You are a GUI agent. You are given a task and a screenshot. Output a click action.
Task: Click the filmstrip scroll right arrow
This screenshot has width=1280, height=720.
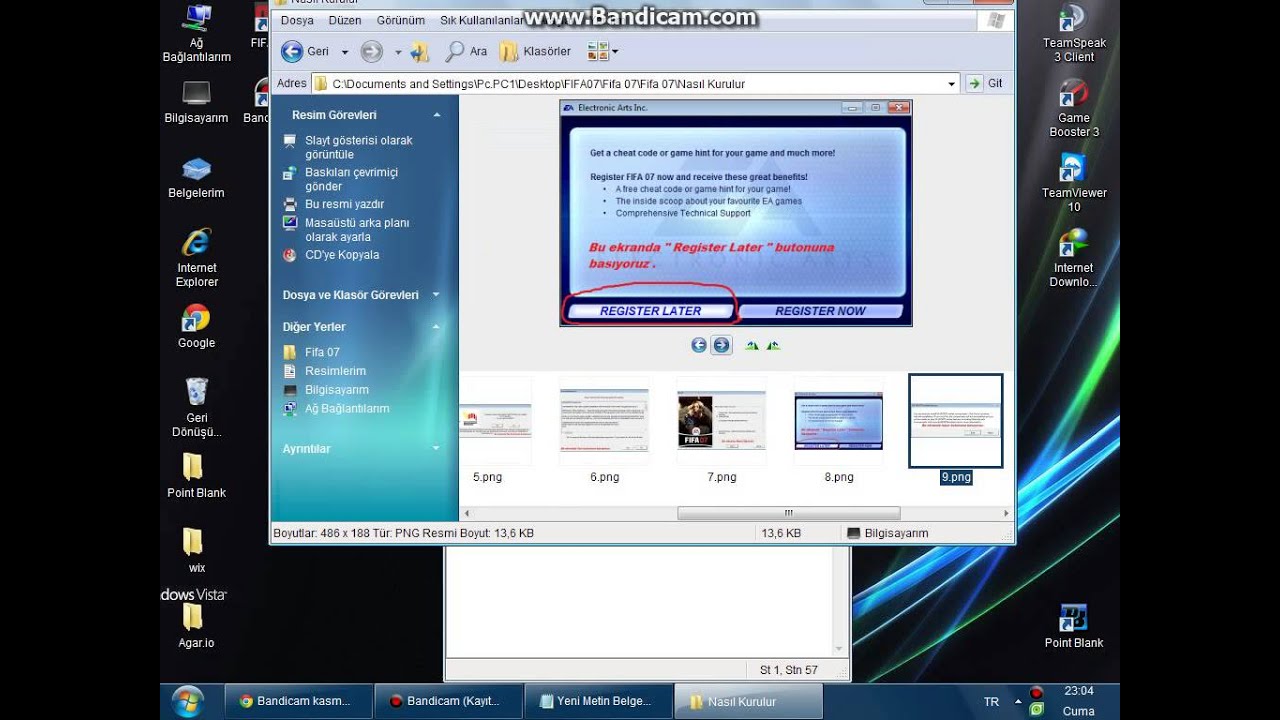(x=1006, y=513)
